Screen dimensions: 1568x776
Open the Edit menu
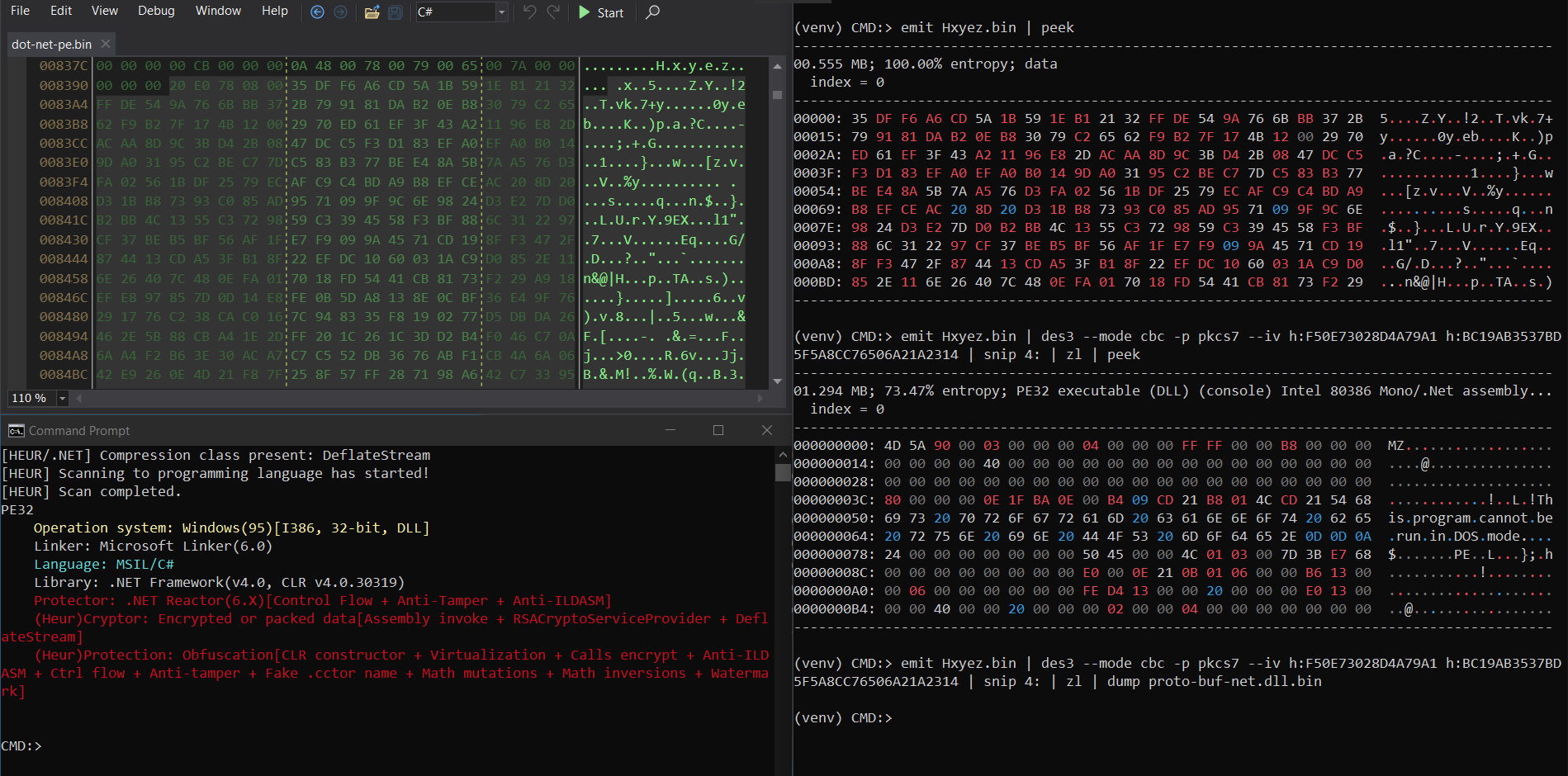click(x=61, y=11)
